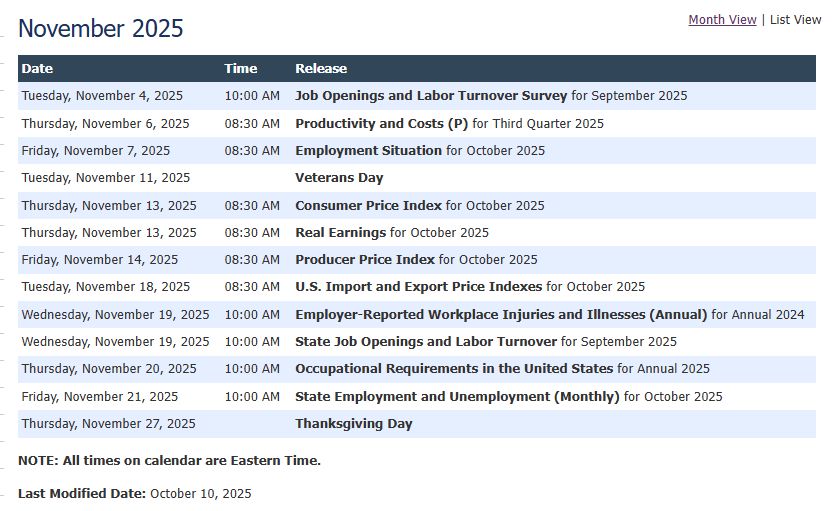
Task: Open U.S. Import and Export Price Indexes
Action: 418,287
